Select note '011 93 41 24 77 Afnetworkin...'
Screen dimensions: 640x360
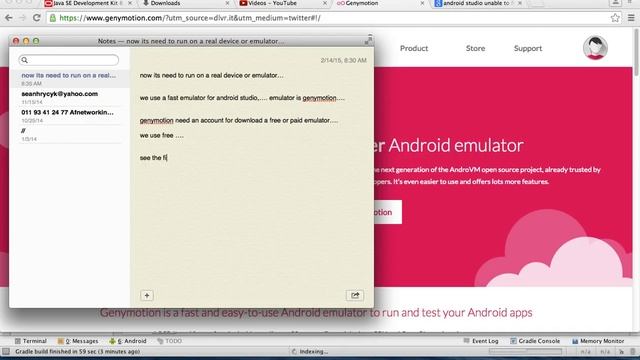tap(69, 116)
